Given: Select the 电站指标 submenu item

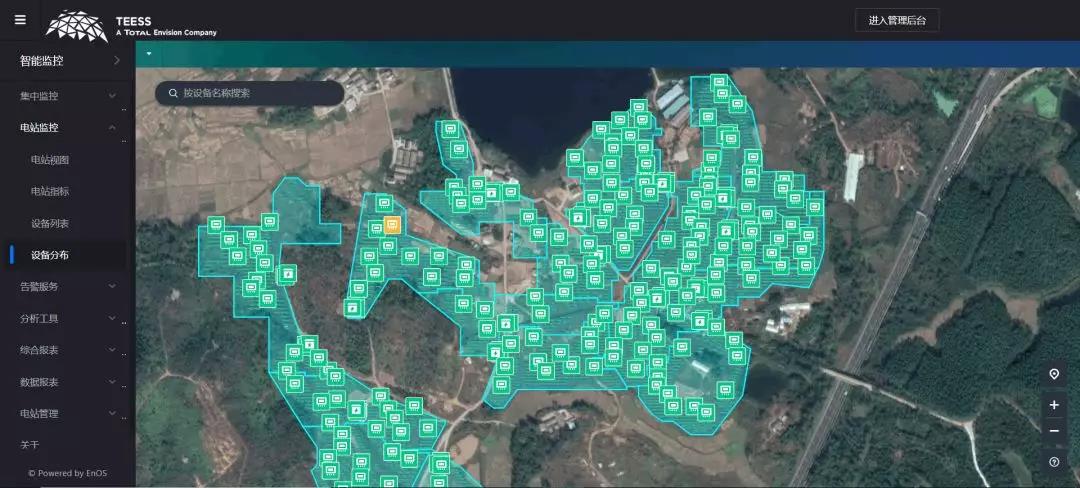Looking at the screenshot, I should click(x=50, y=191).
